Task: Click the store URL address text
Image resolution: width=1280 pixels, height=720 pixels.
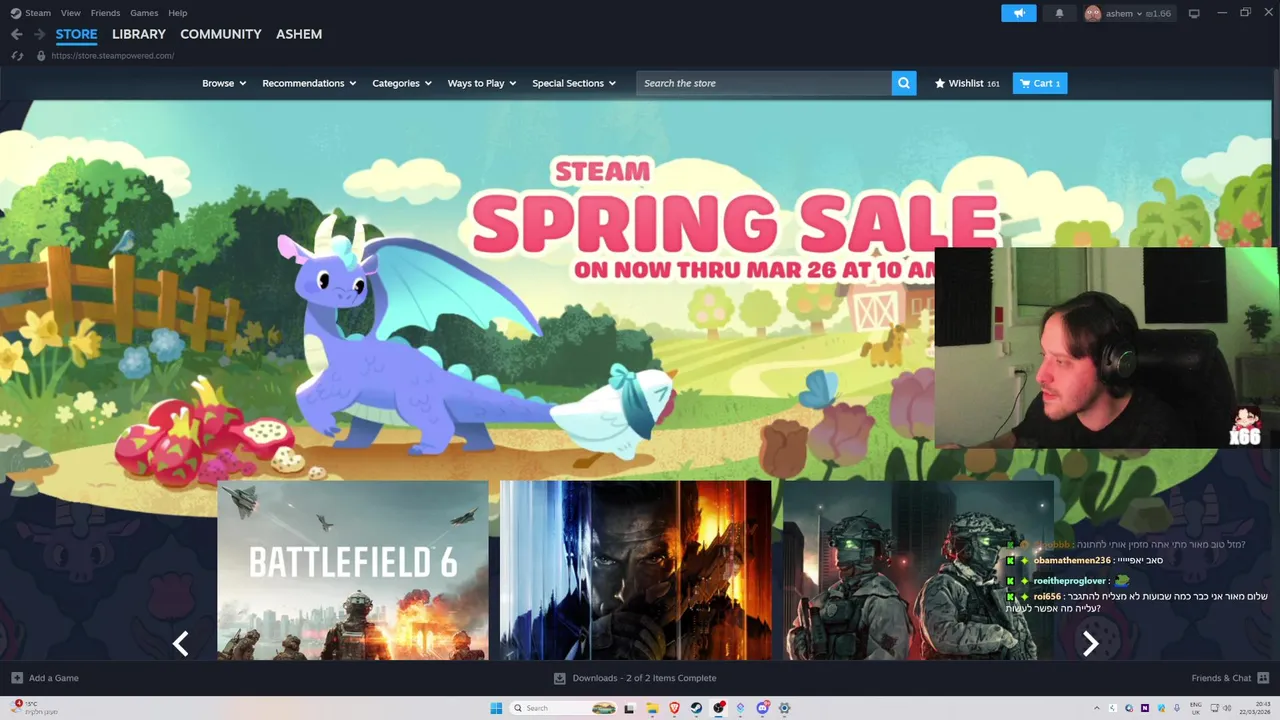Action: pos(112,56)
